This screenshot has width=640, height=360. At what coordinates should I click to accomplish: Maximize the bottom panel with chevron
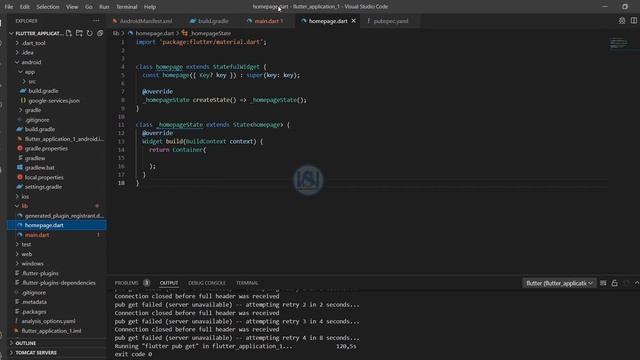pyautogui.click(x=636, y=283)
